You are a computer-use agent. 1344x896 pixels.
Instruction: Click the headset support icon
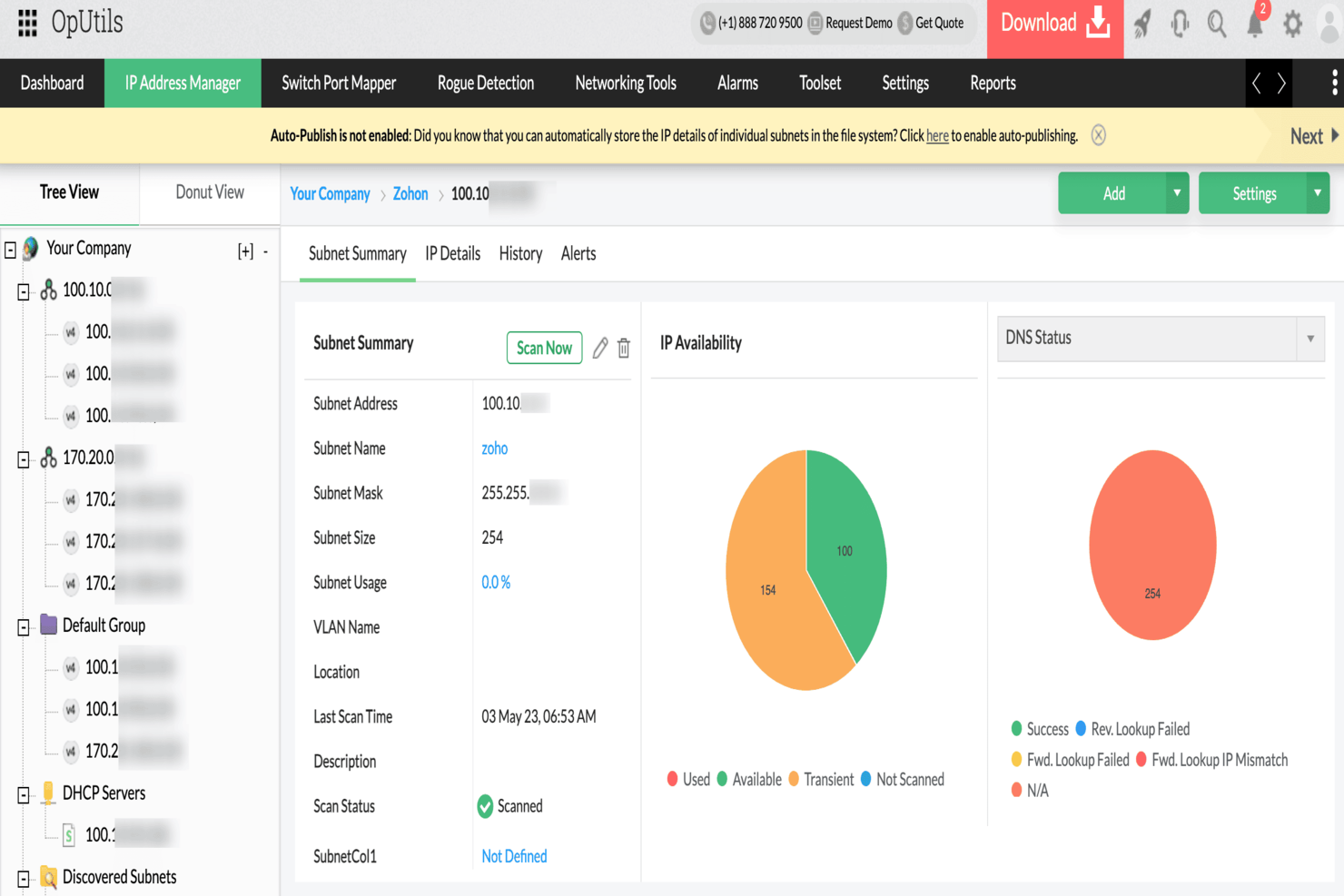point(1180,25)
